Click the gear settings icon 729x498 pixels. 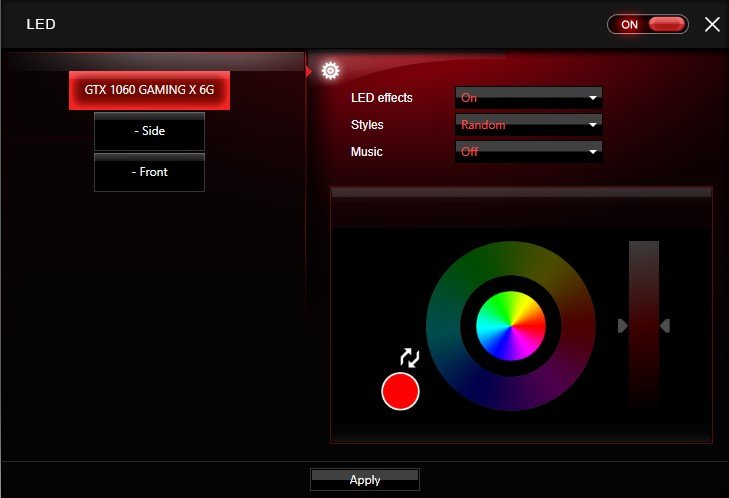pyautogui.click(x=330, y=71)
